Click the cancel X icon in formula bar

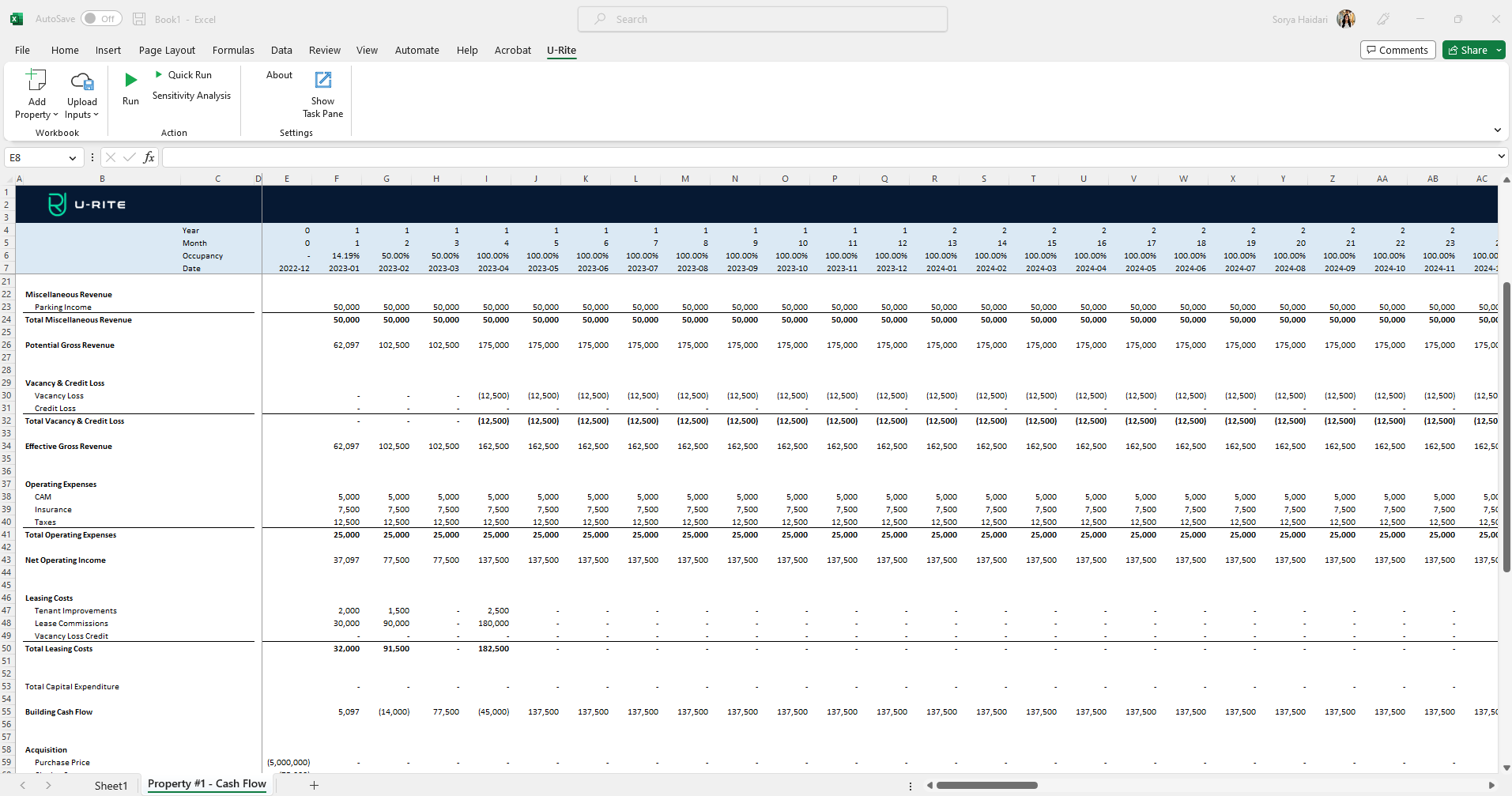(111, 157)
